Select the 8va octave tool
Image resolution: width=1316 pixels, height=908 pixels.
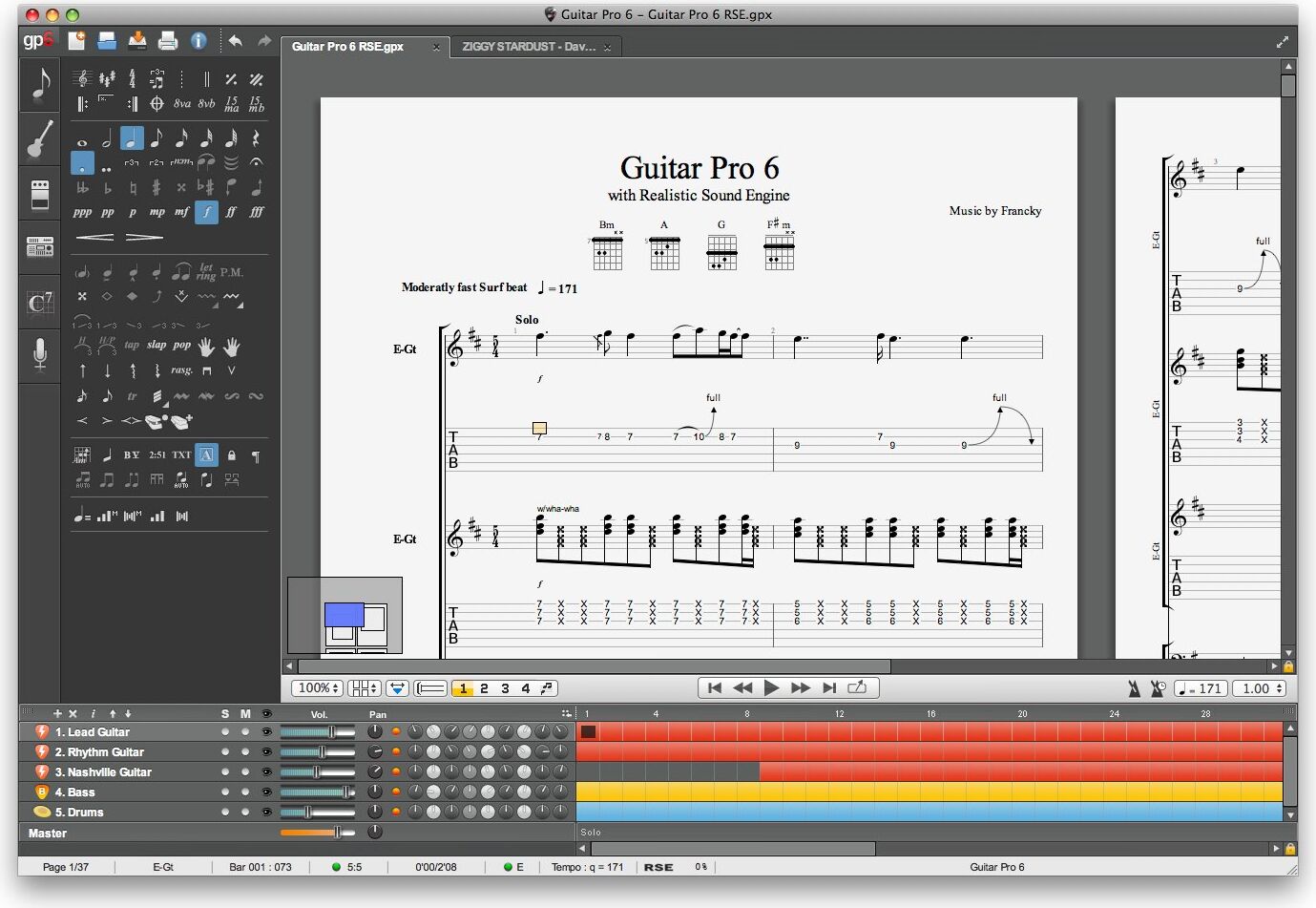pyautogui.click(x=181, y=104)
